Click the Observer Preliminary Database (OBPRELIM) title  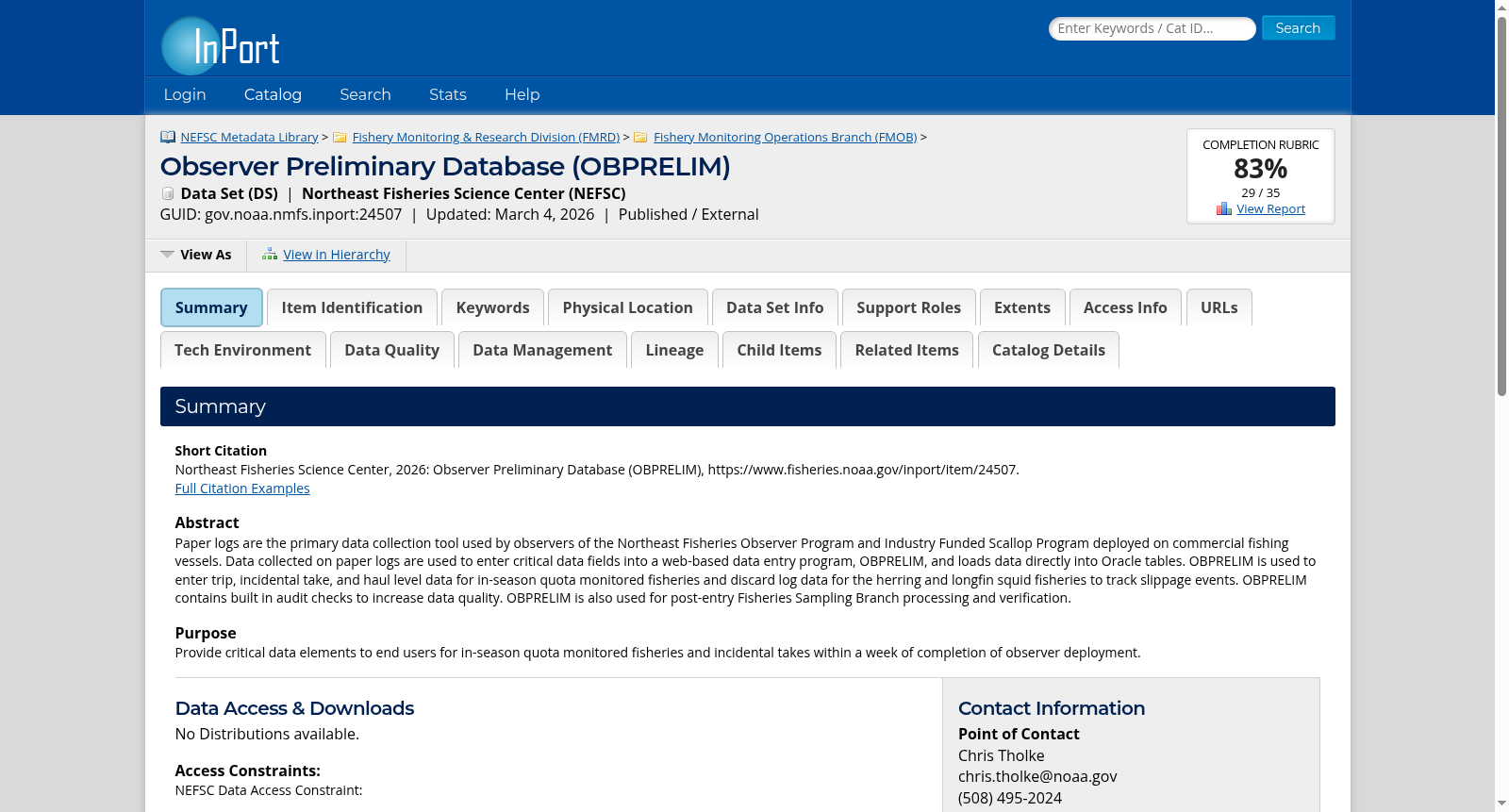coord(445,167)
